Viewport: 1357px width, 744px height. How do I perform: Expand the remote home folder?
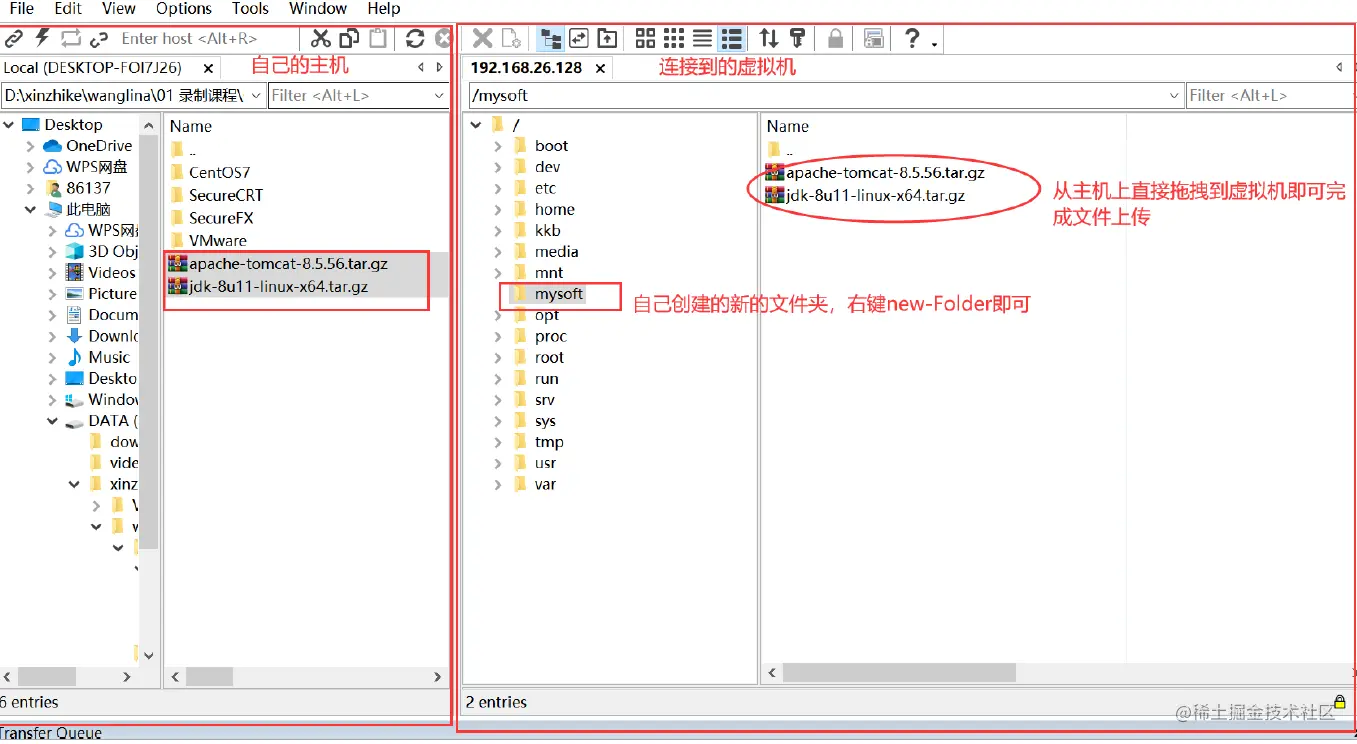click(x=498, y=210)
